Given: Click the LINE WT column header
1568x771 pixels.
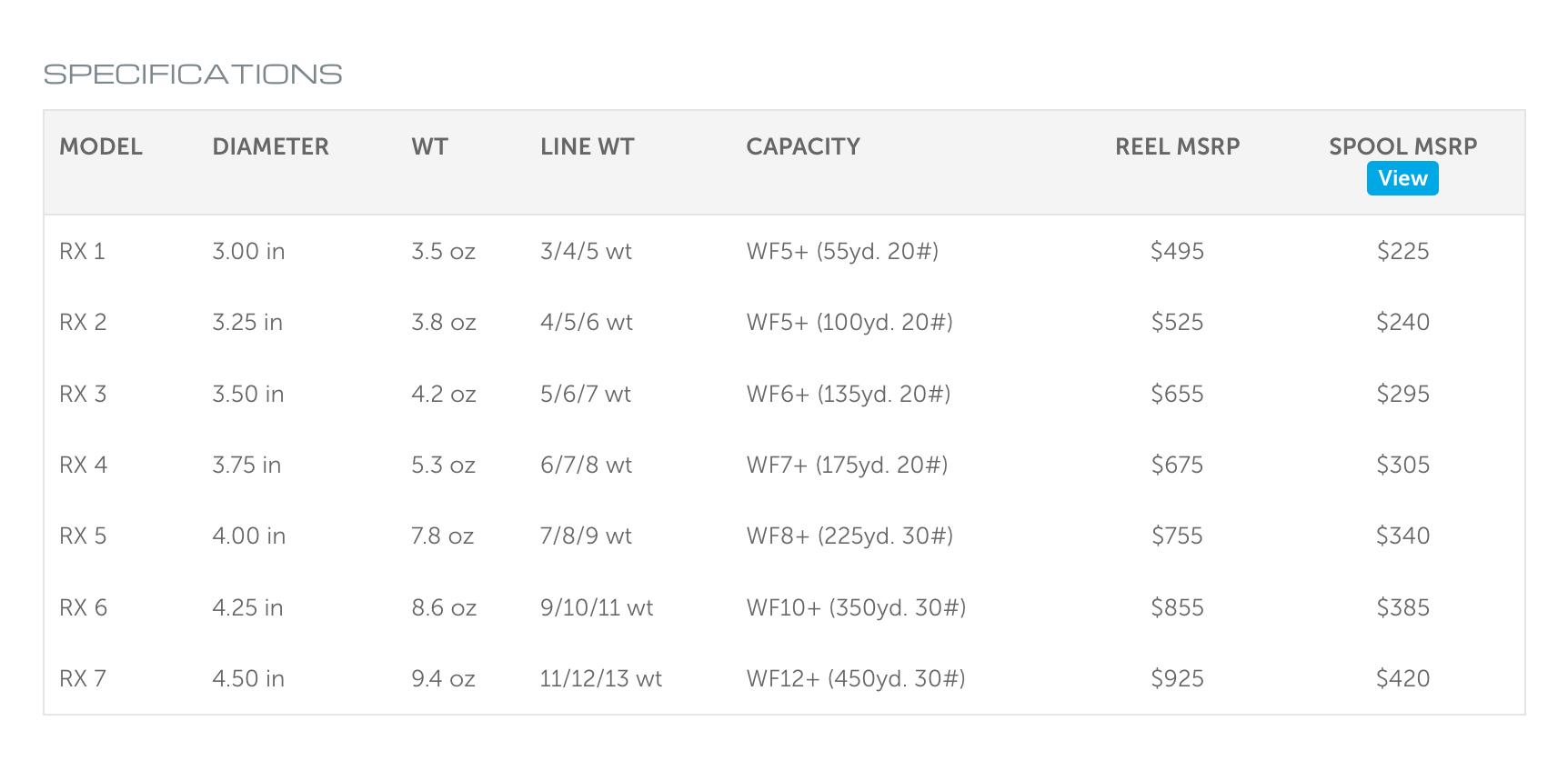Looking at the screenshot, I should click(587, 146).
